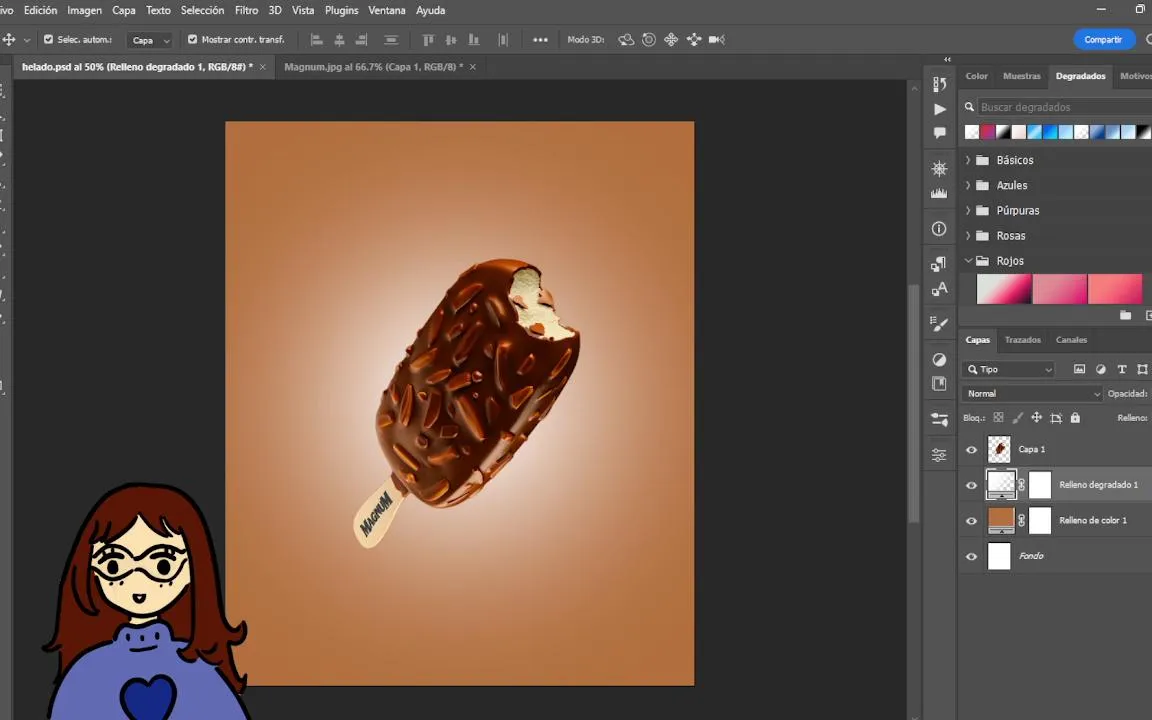Open the Navigator panel wheel icon
1152x720 pixels.
click(939, 169)
